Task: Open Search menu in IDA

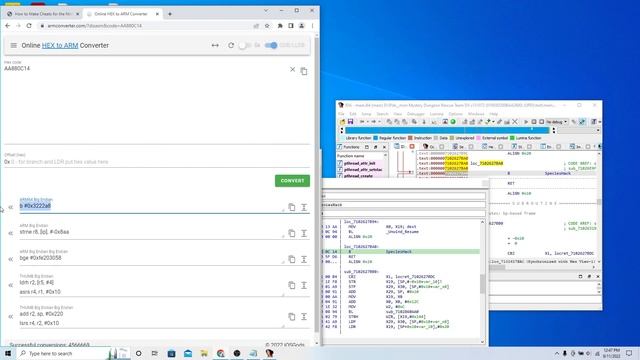Action: click(x=382, y=114)
